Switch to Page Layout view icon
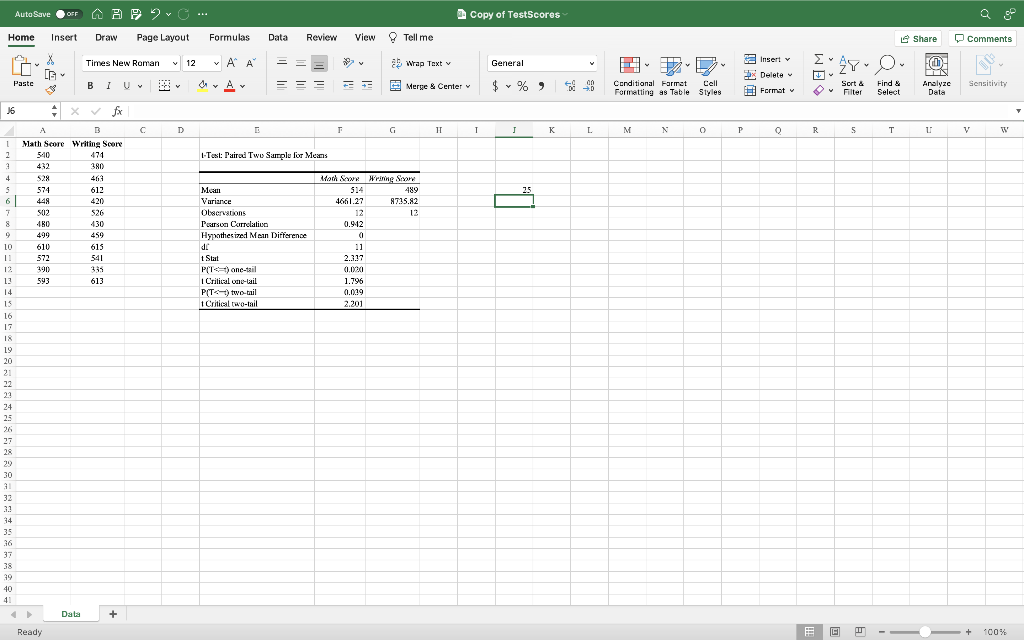 point(835,632)
